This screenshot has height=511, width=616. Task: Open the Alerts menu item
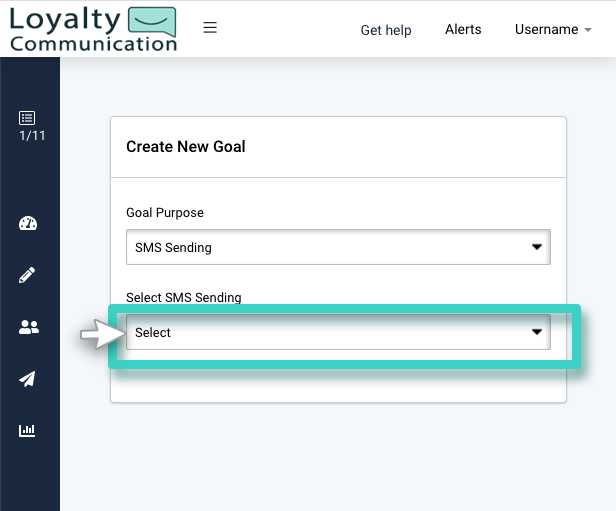tap(463, 30)
